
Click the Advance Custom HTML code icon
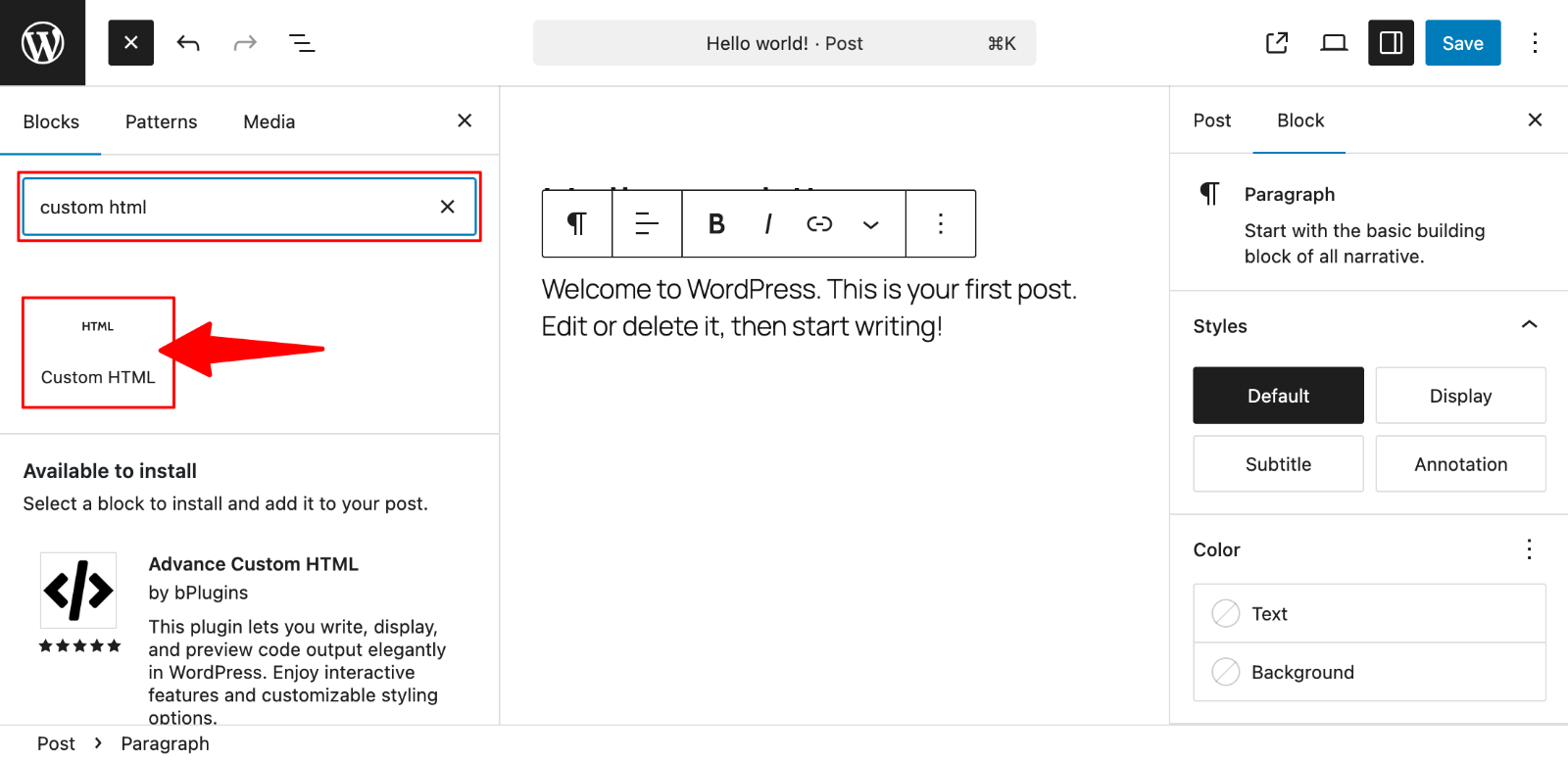tap(78, 590)
